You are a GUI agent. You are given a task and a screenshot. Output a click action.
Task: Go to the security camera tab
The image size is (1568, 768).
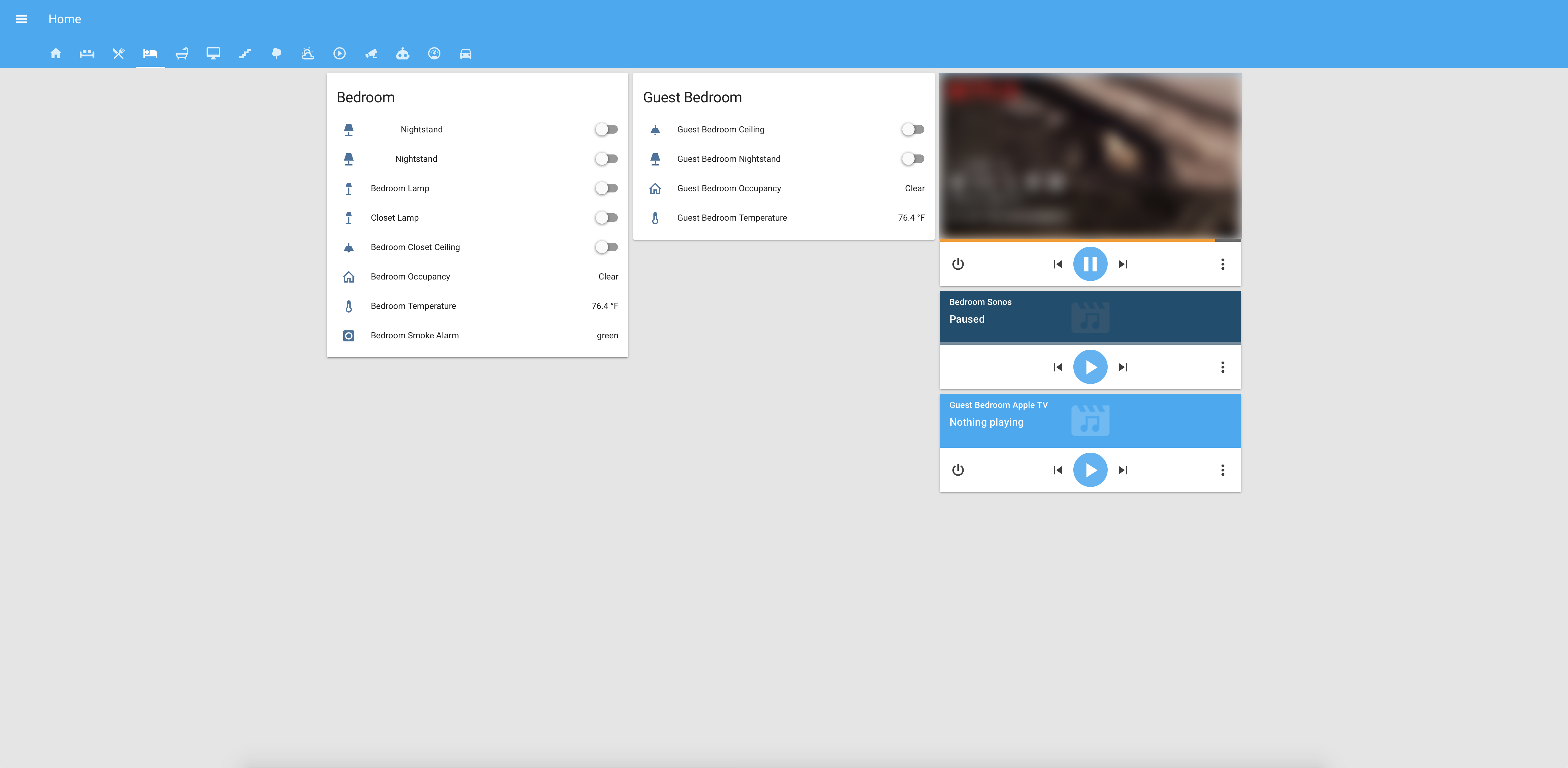point(371,54)
